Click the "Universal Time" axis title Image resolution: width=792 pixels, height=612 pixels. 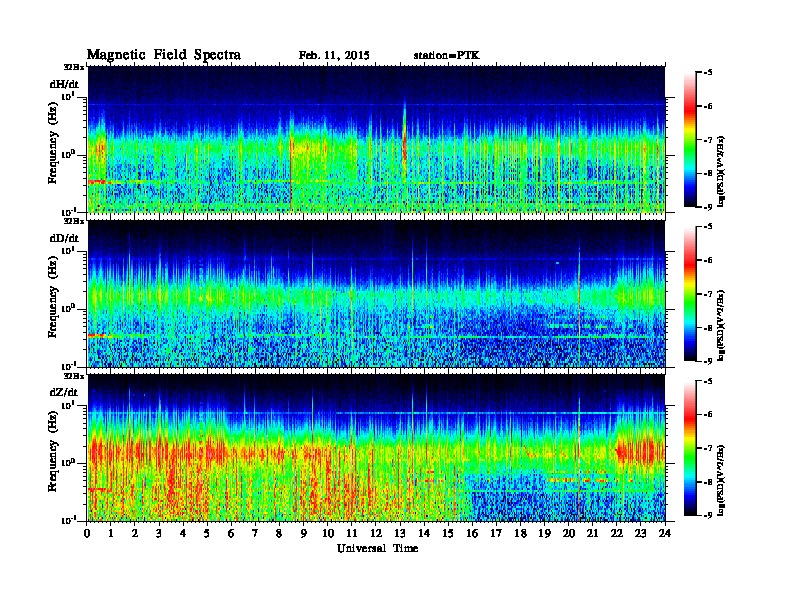coord(377,548)
